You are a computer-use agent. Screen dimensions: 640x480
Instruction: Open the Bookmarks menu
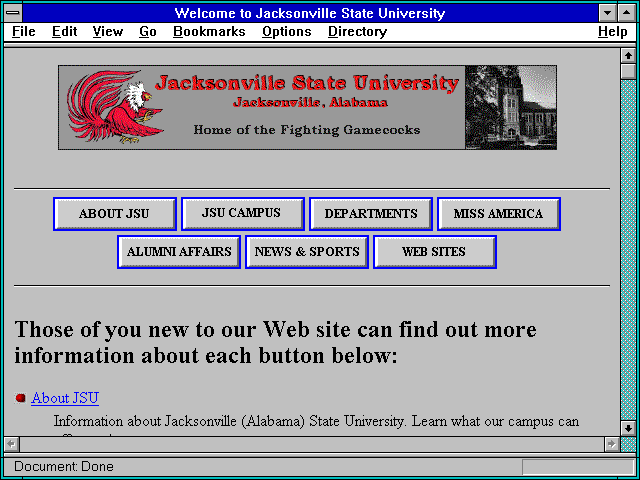pyautogui.click(x=209, y=31)
